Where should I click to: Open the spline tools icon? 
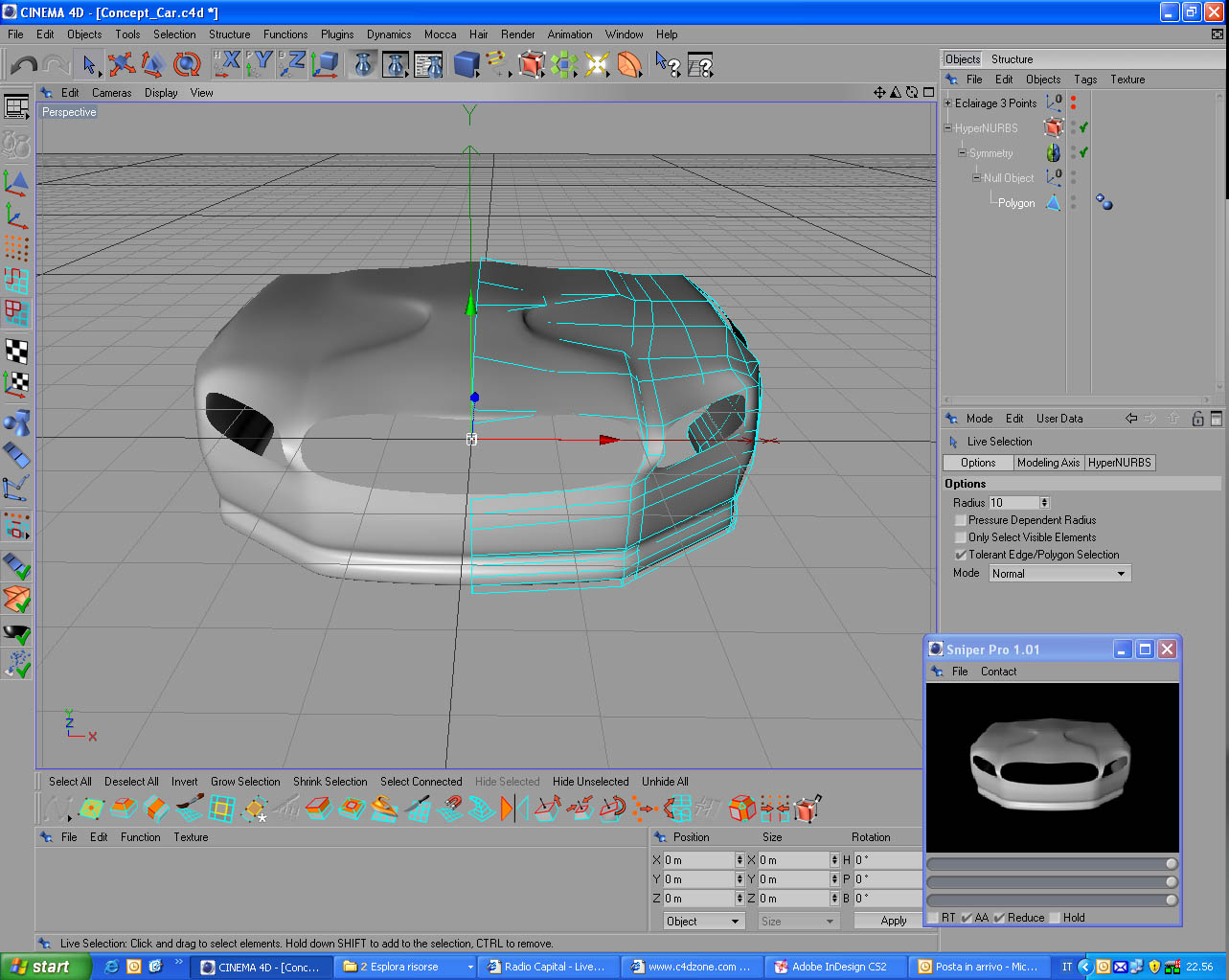point(498,65)
